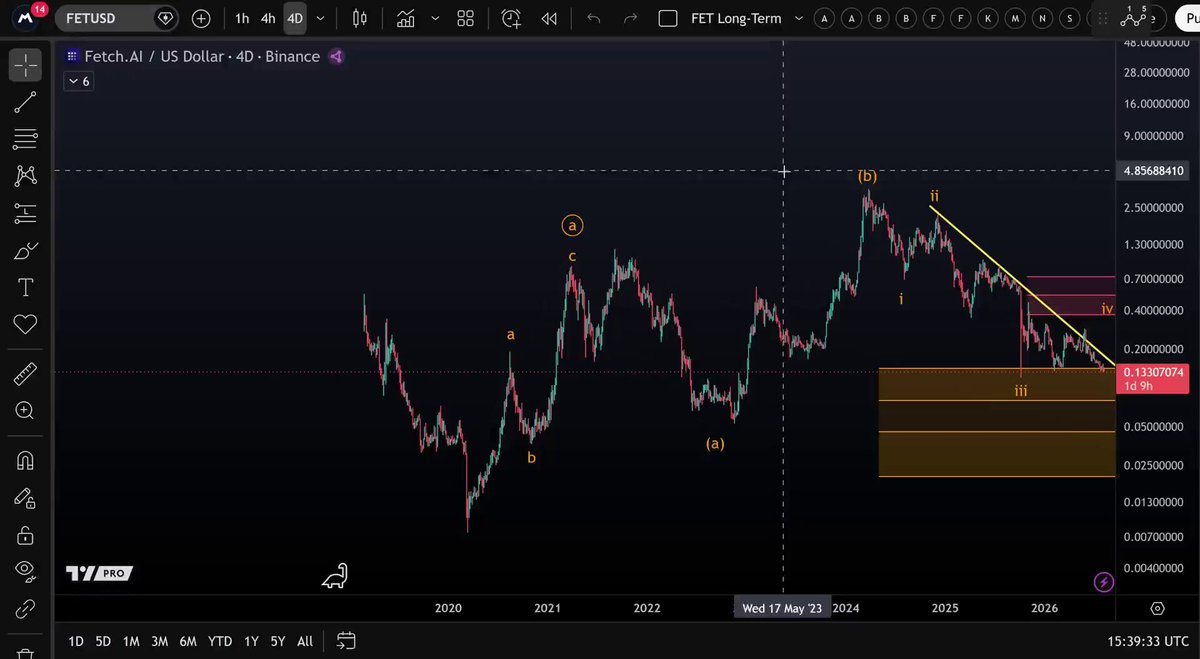
Task: Select the crosshair cursor tool
Action: coord(25,65)
